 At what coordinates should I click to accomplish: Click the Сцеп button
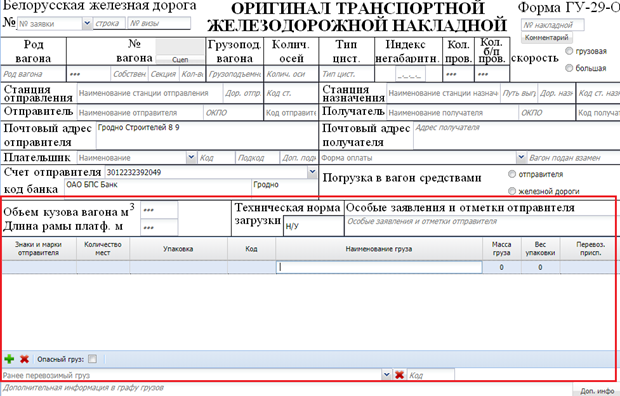pyautogui.click(x=180, y=60)
